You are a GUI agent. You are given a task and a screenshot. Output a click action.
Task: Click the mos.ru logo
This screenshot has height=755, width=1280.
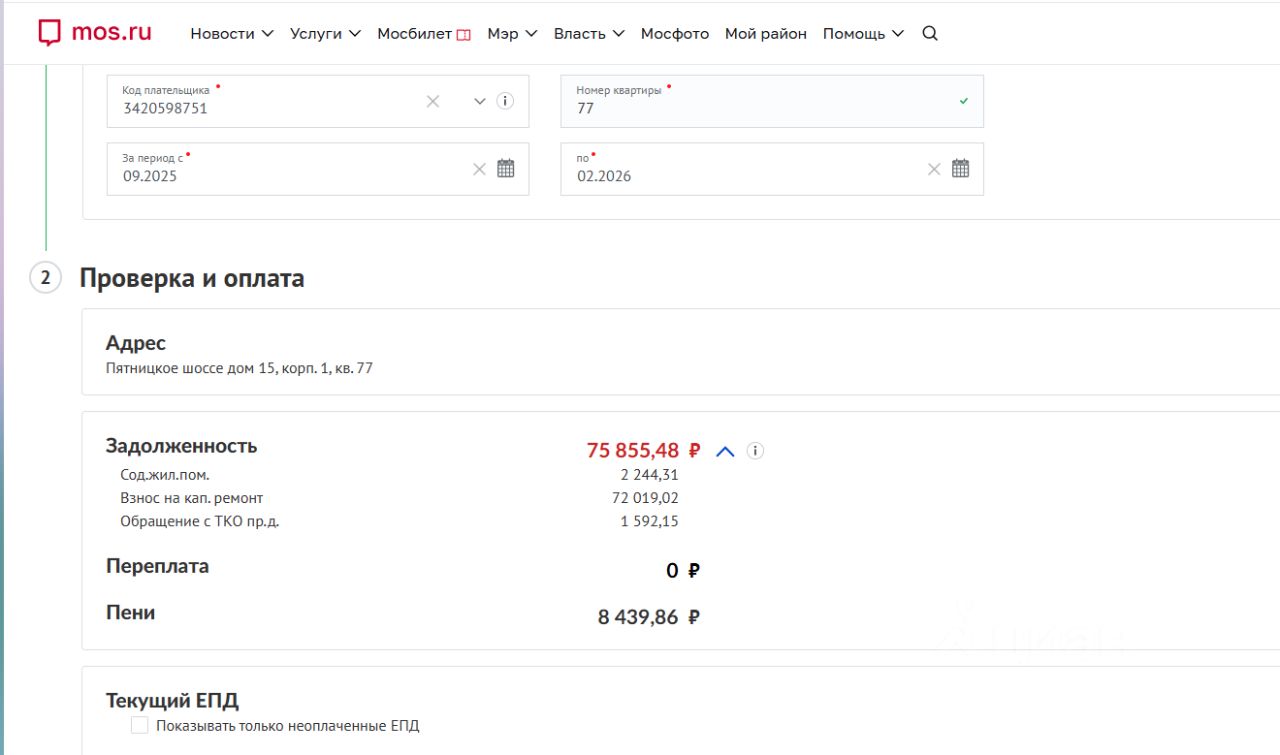click(95, 32)
